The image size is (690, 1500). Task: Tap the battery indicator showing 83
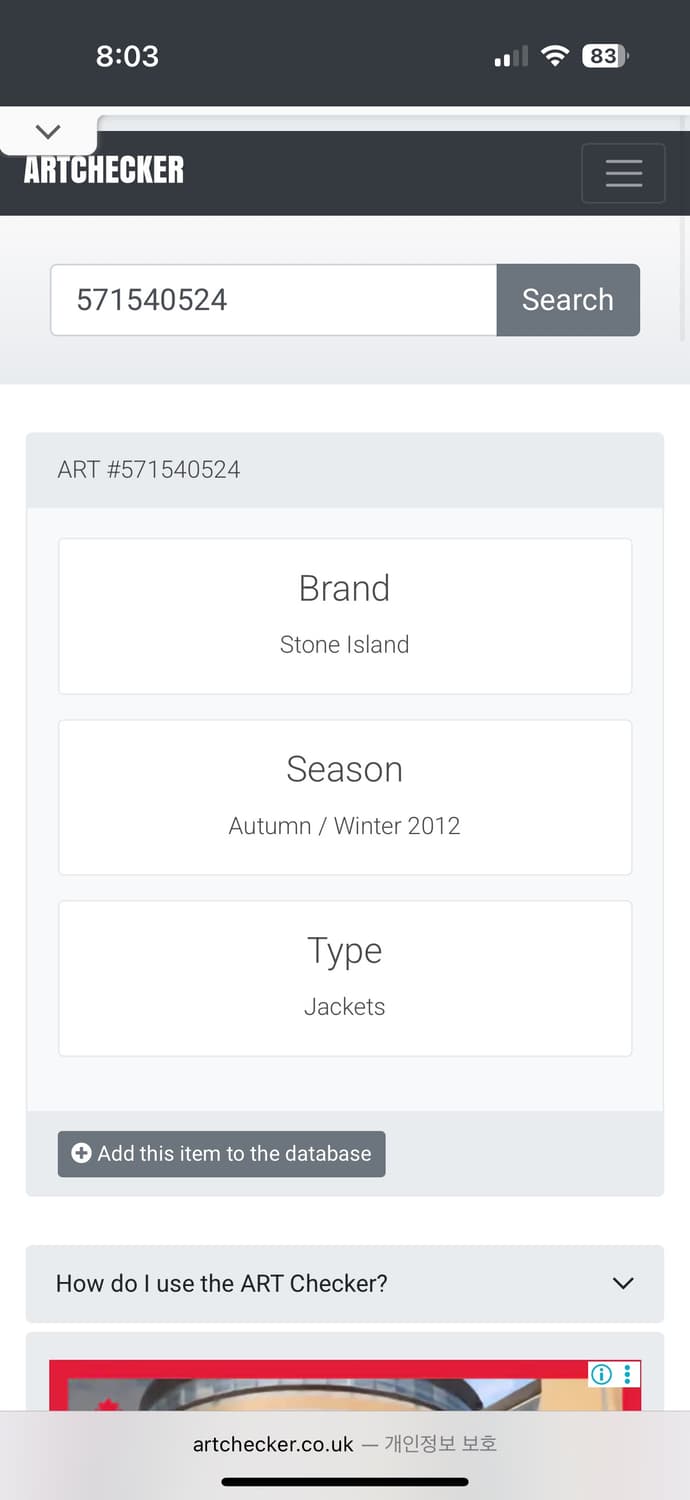coord(604,56)
